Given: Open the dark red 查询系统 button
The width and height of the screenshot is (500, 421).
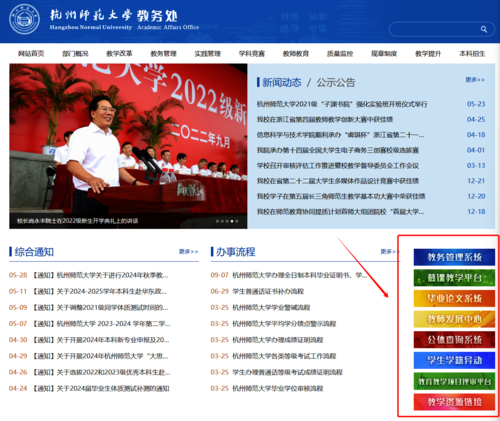Looking at the screenshot, I should click(454, 340).
